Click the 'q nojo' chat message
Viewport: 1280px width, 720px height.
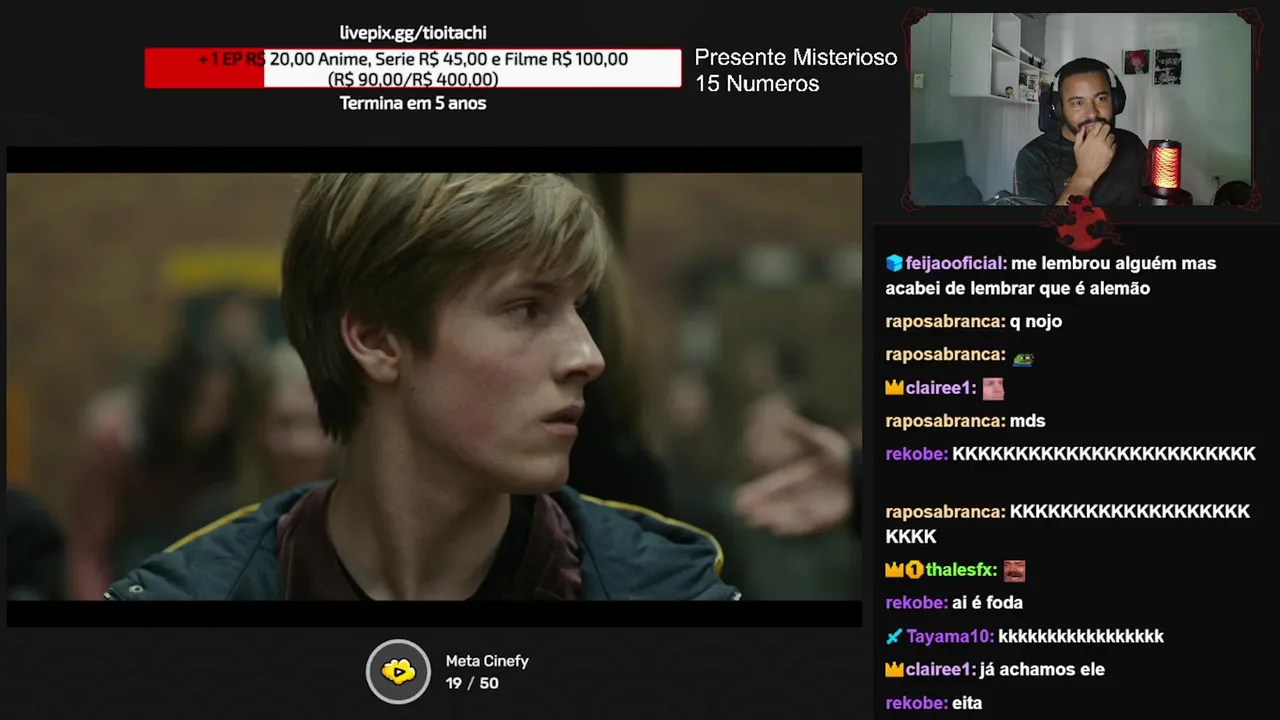tap(1036, 321)
